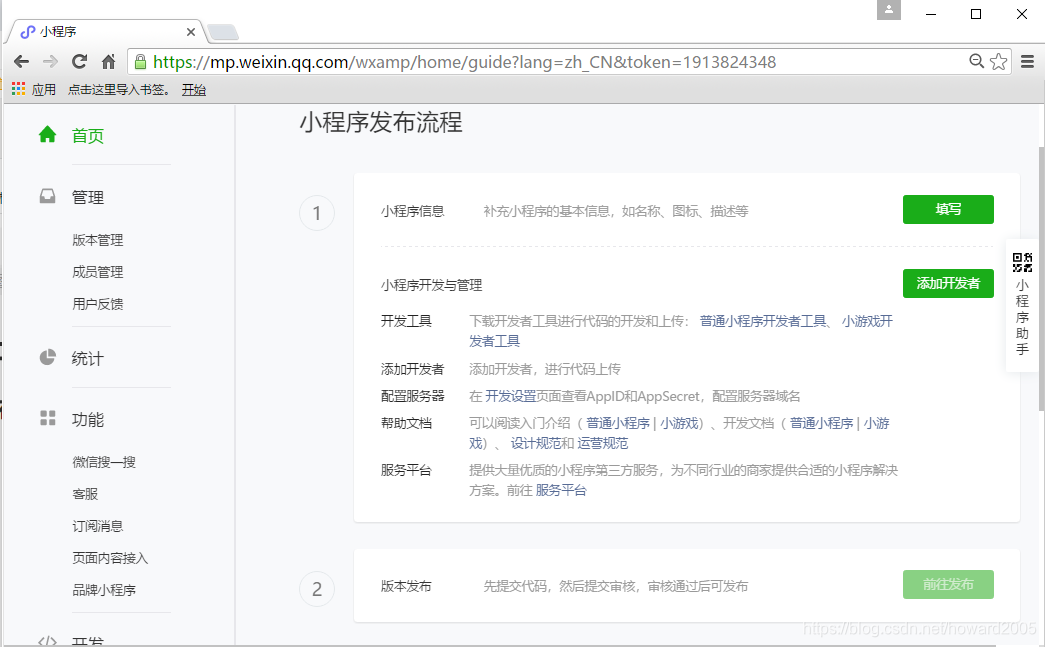Click the 小程序助手 side tab
1046x647 pixels.
point(1022,305)
